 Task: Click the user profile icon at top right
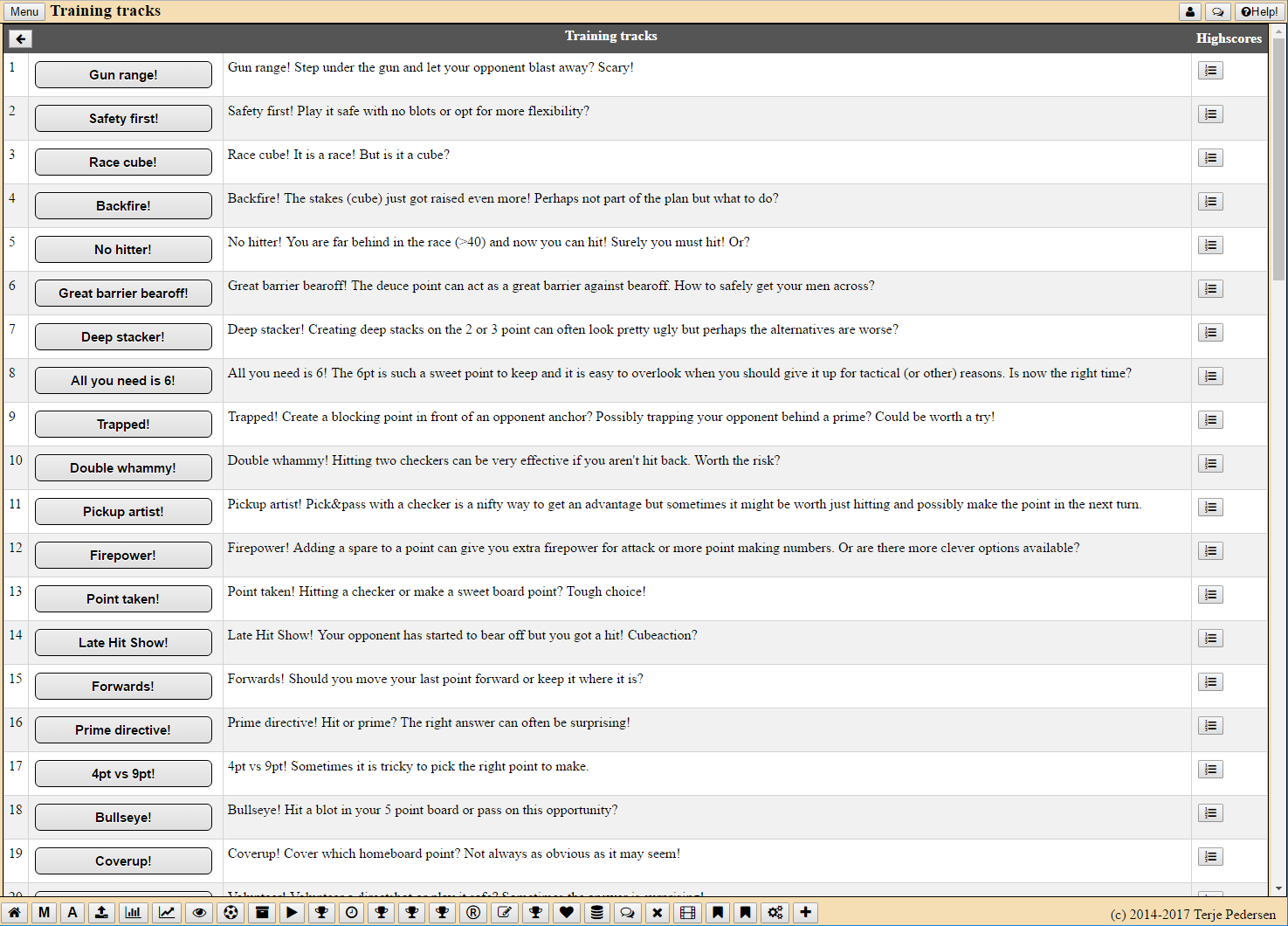click(1189, 11)
